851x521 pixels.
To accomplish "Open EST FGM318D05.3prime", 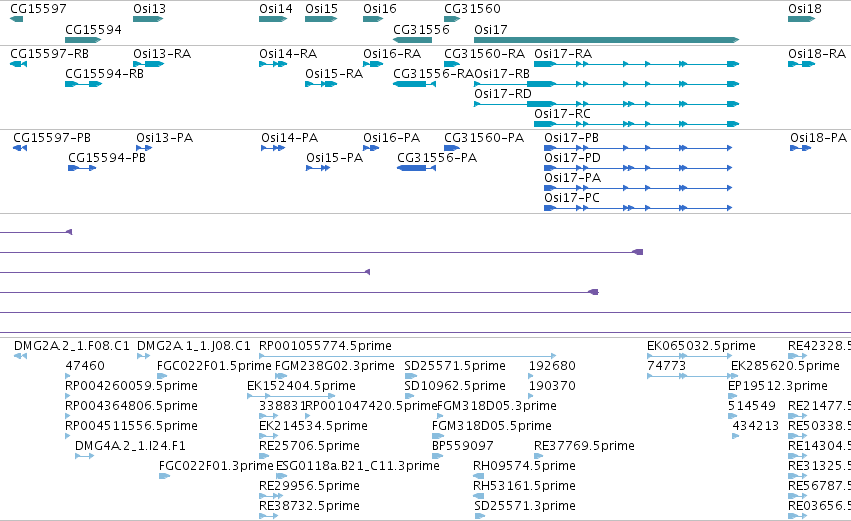I will 497,406.
